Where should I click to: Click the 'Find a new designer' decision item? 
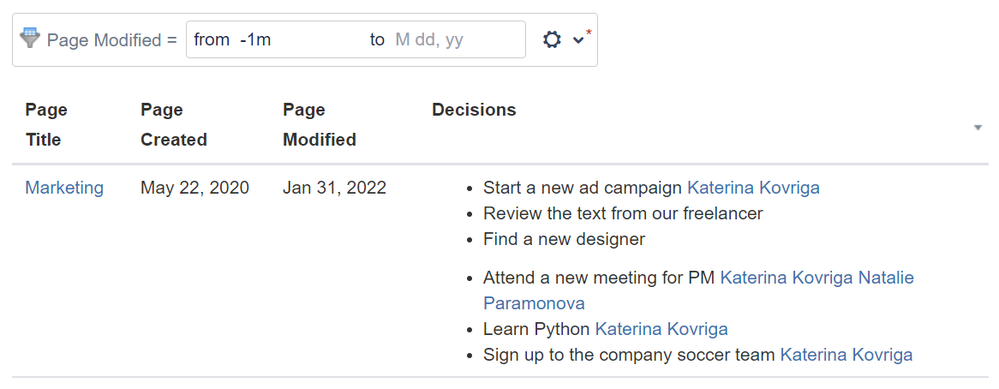(564, 239)
